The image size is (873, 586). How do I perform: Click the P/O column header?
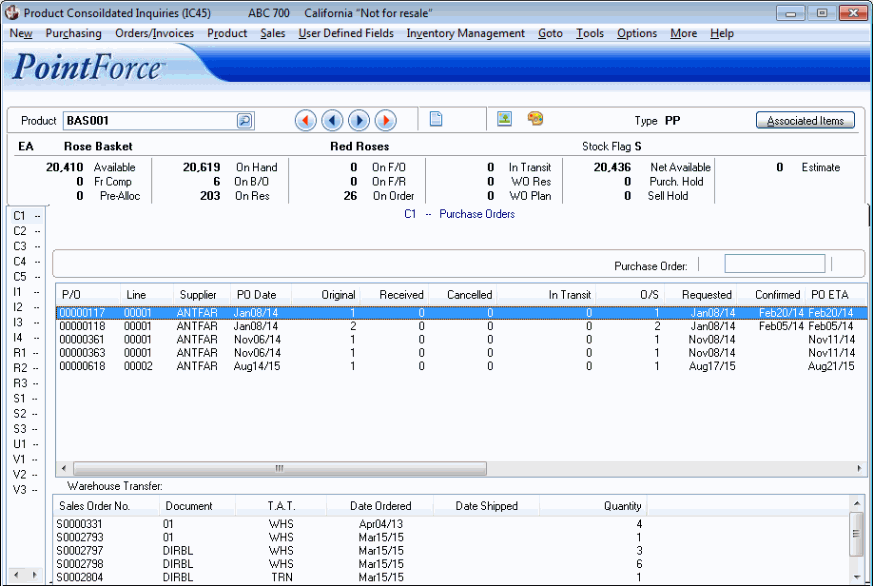pyautogui.click(x=88, y=294)
